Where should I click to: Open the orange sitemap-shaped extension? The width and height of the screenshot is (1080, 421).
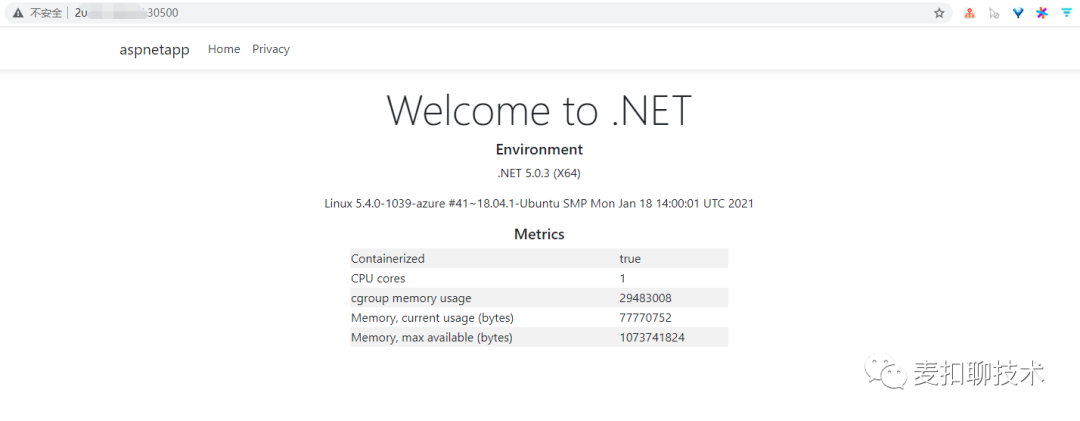point(969,12)
